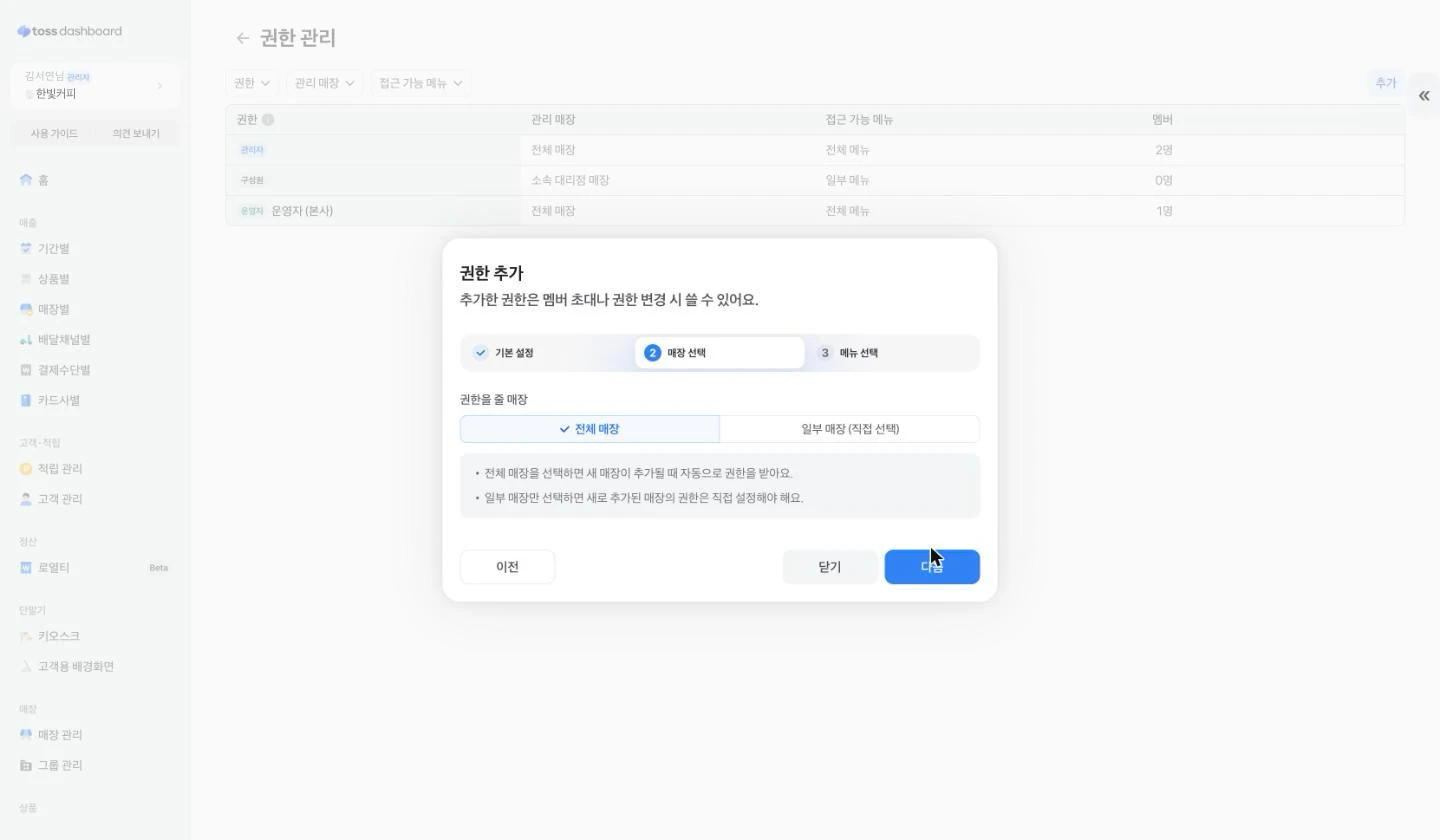
Task: Click 닫기 to close dialog
Action: [x=830, y=567]
